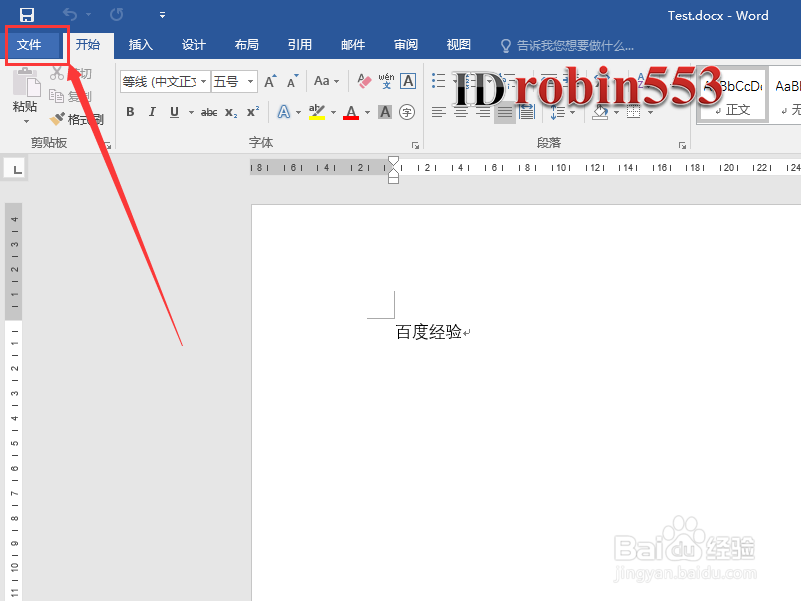The image size is (801, 601).
Task: Apply superscript formatting
Action: tap(252, 112)
